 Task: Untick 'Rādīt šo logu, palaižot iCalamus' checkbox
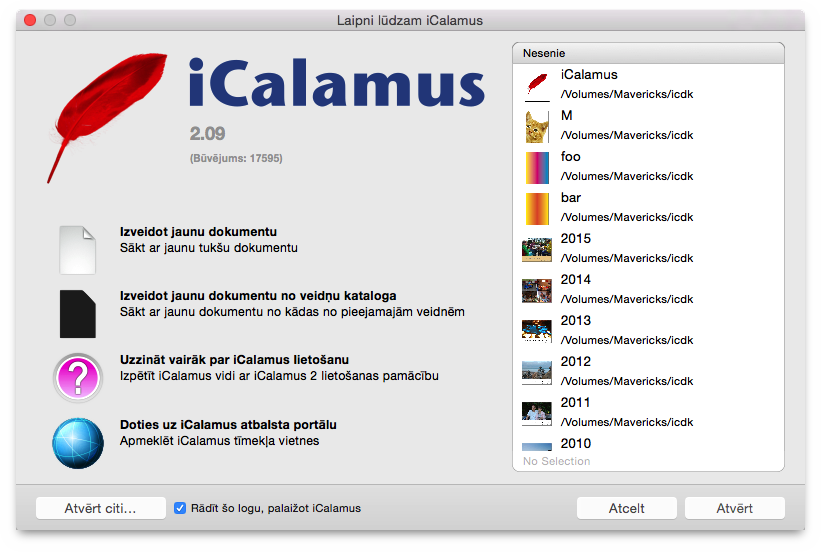click(x=180, y=508)
